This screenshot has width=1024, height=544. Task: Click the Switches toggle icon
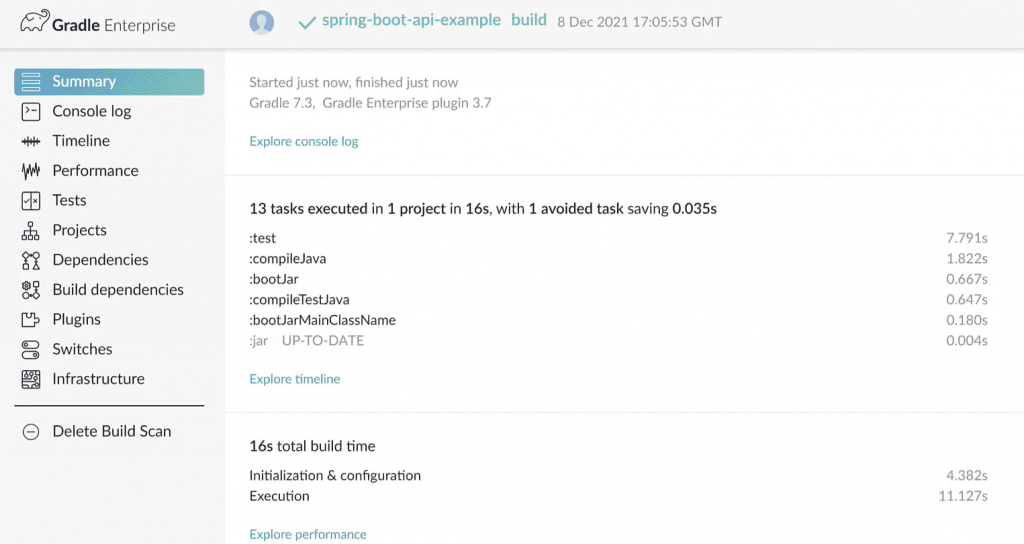[x=31, y=350]
